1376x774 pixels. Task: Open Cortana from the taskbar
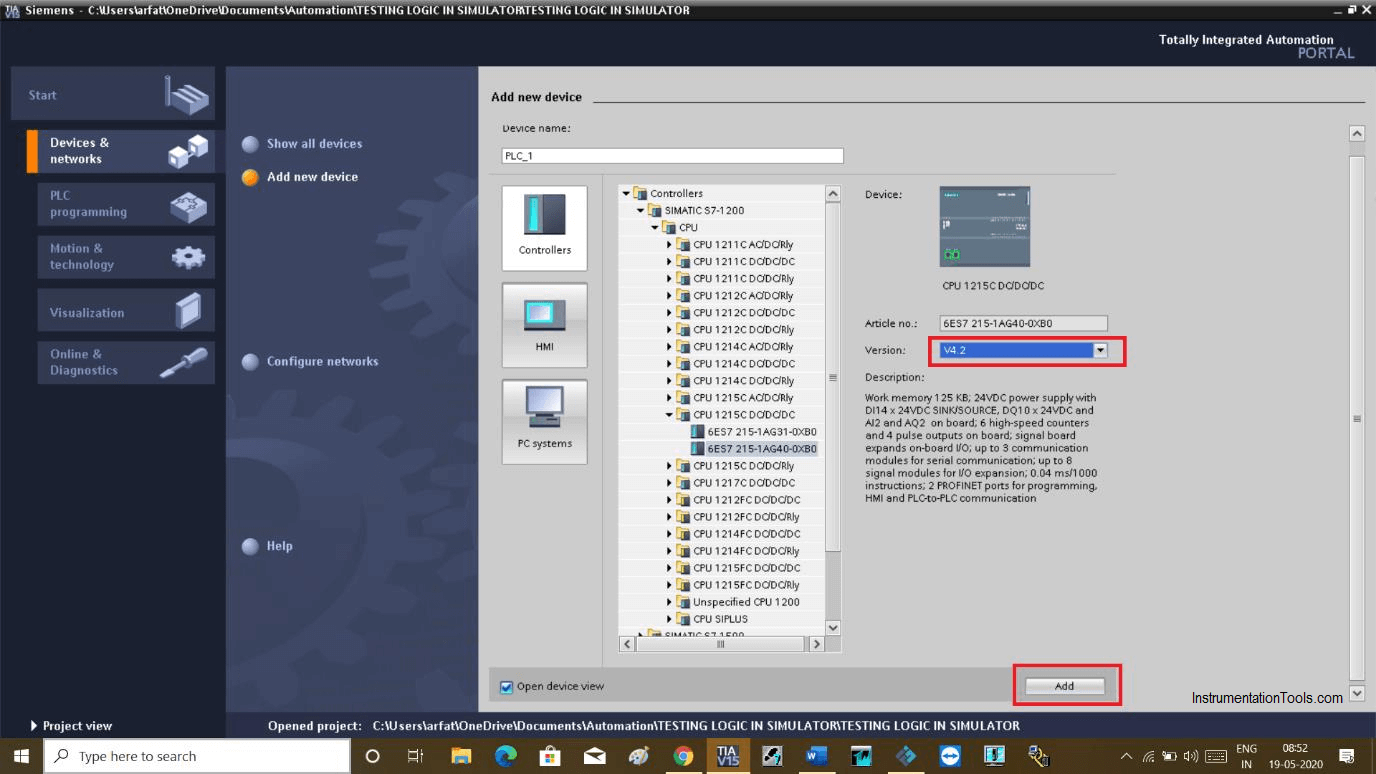pos(373,756)
